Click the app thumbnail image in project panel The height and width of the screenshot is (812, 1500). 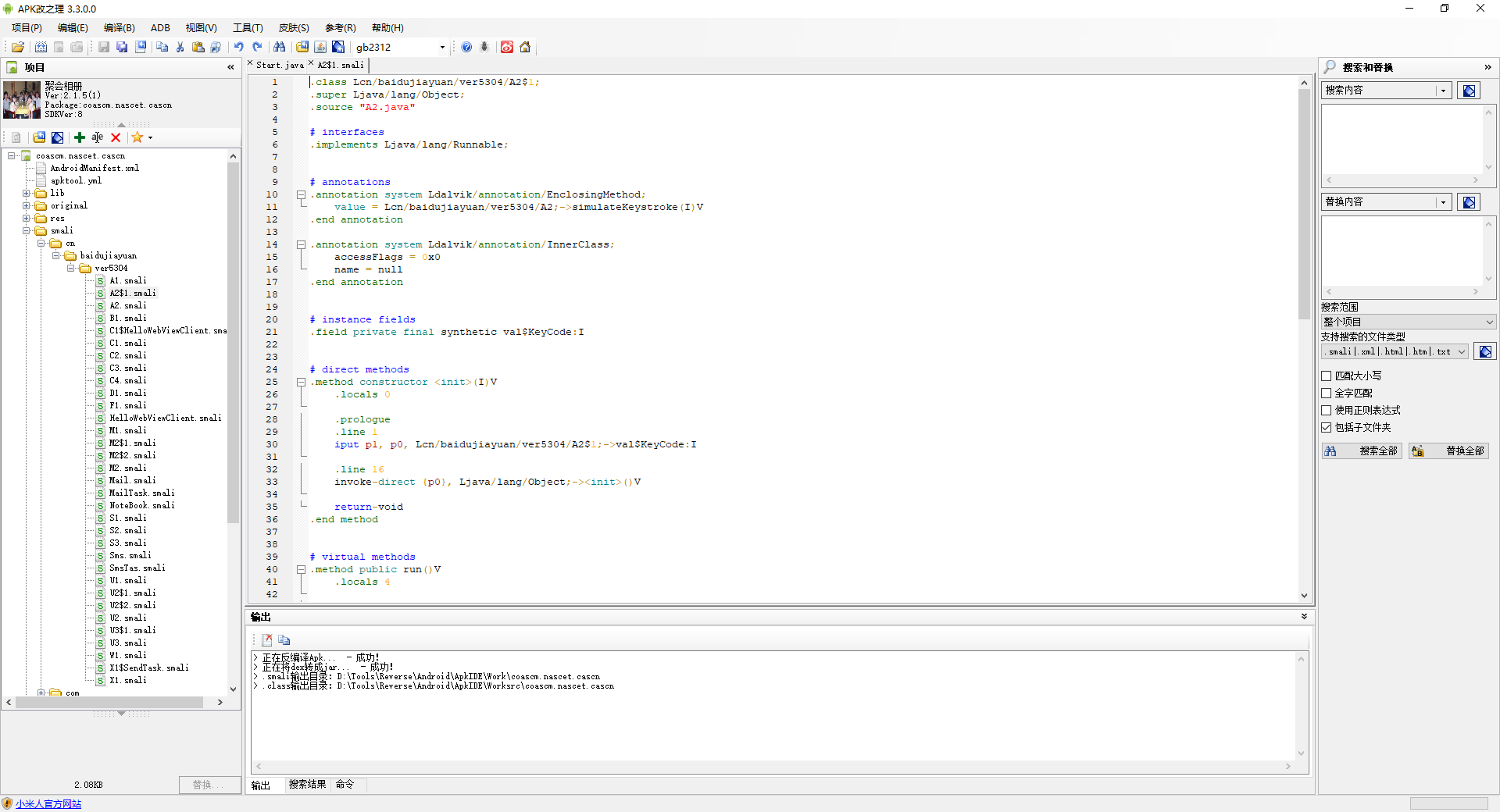[x=22, y=100]
